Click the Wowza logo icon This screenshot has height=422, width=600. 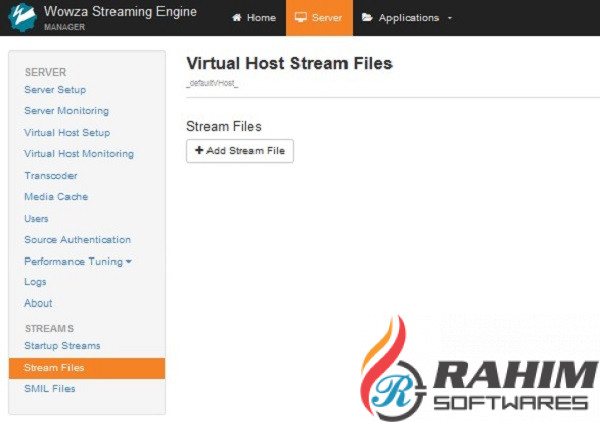[x=22, y=17]
